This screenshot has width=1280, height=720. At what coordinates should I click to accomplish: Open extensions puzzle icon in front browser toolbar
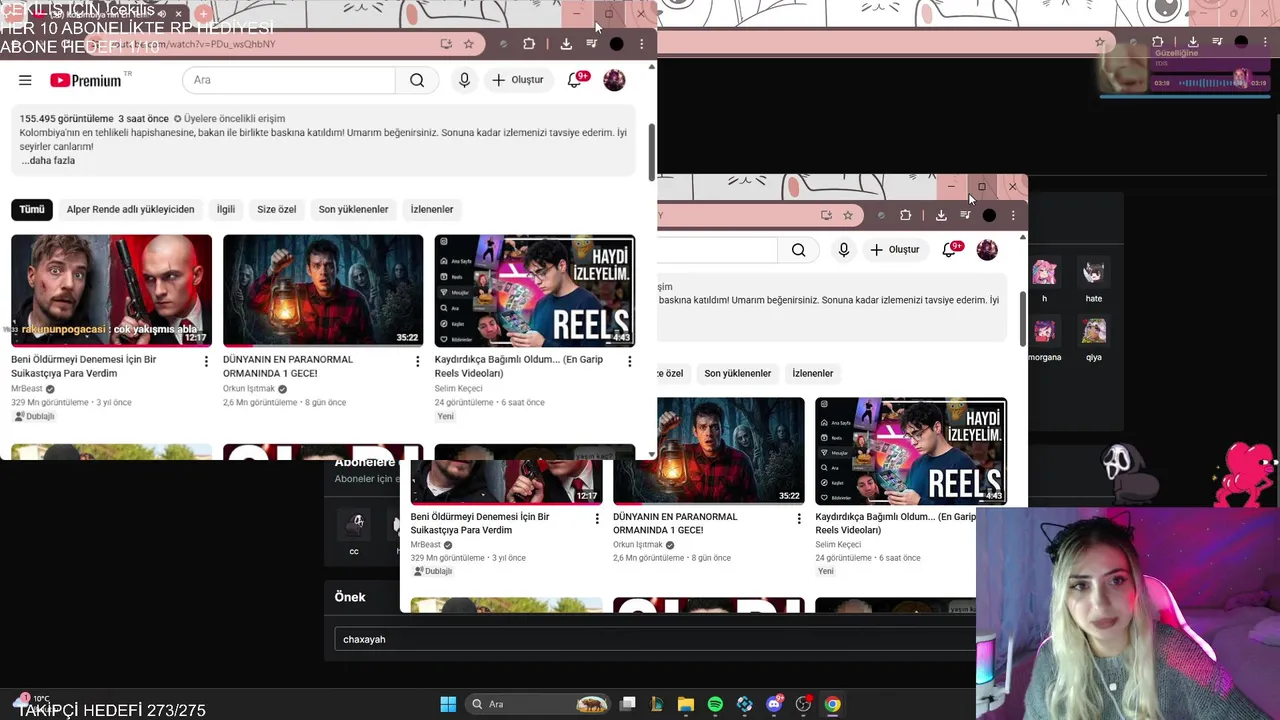(529, 44)
